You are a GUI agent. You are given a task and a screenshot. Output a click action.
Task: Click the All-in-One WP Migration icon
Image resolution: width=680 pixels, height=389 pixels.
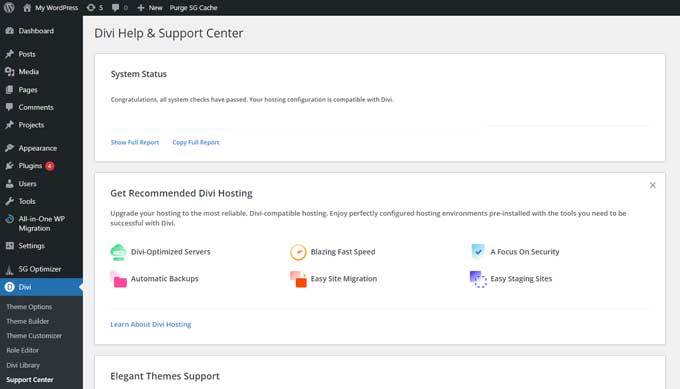pos(10,219)
